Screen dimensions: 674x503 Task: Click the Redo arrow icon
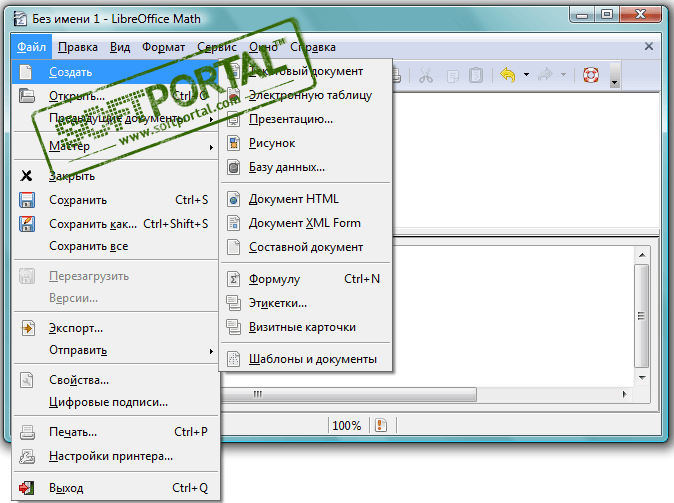[x=546, y=74]
